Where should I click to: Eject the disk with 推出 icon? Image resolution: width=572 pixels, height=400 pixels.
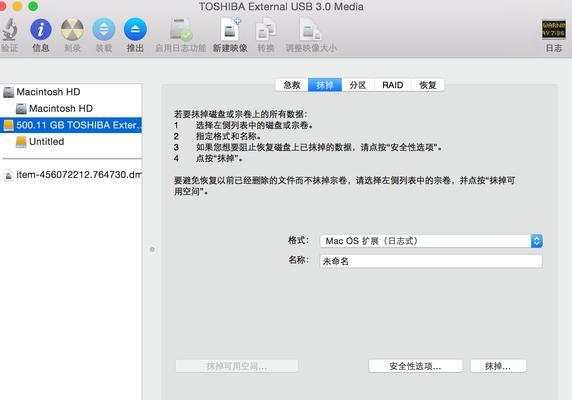(x=135, y=30)
